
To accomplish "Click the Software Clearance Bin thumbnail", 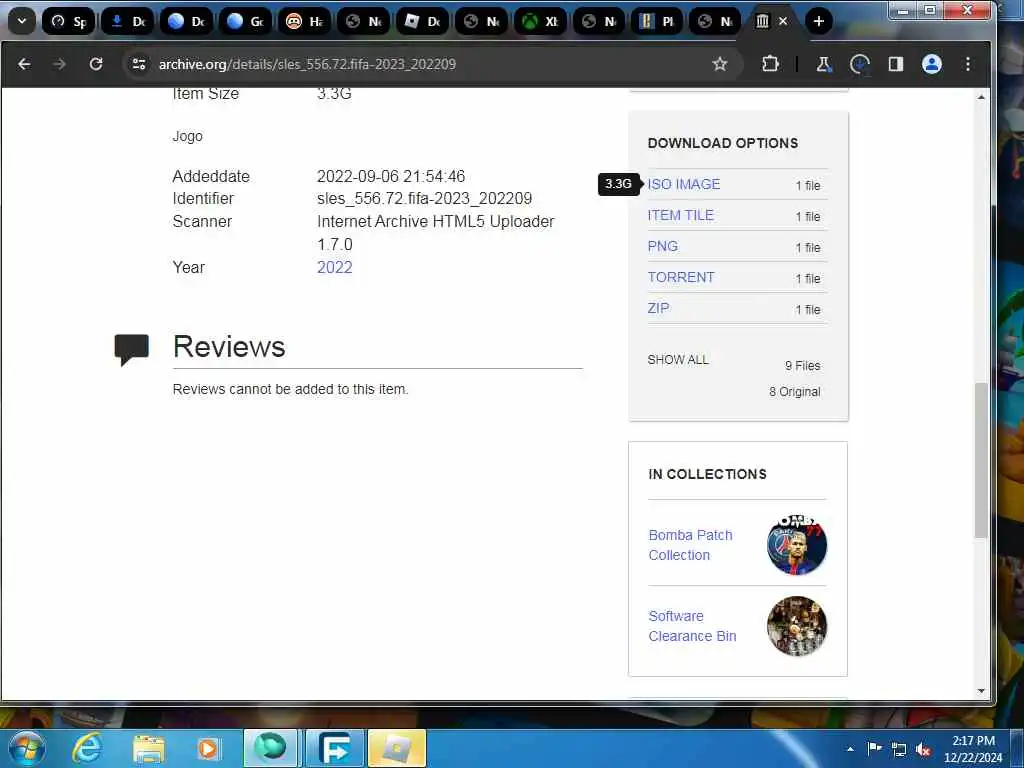I will pyautogui.click(x=797, y=626).
